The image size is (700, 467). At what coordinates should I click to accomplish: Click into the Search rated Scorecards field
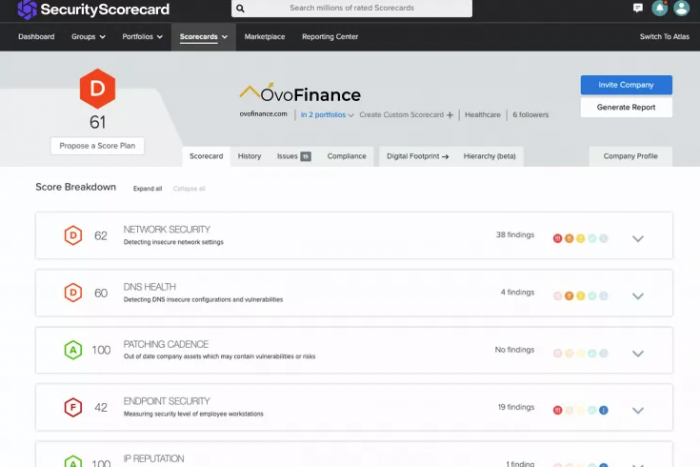pos(352,8)
